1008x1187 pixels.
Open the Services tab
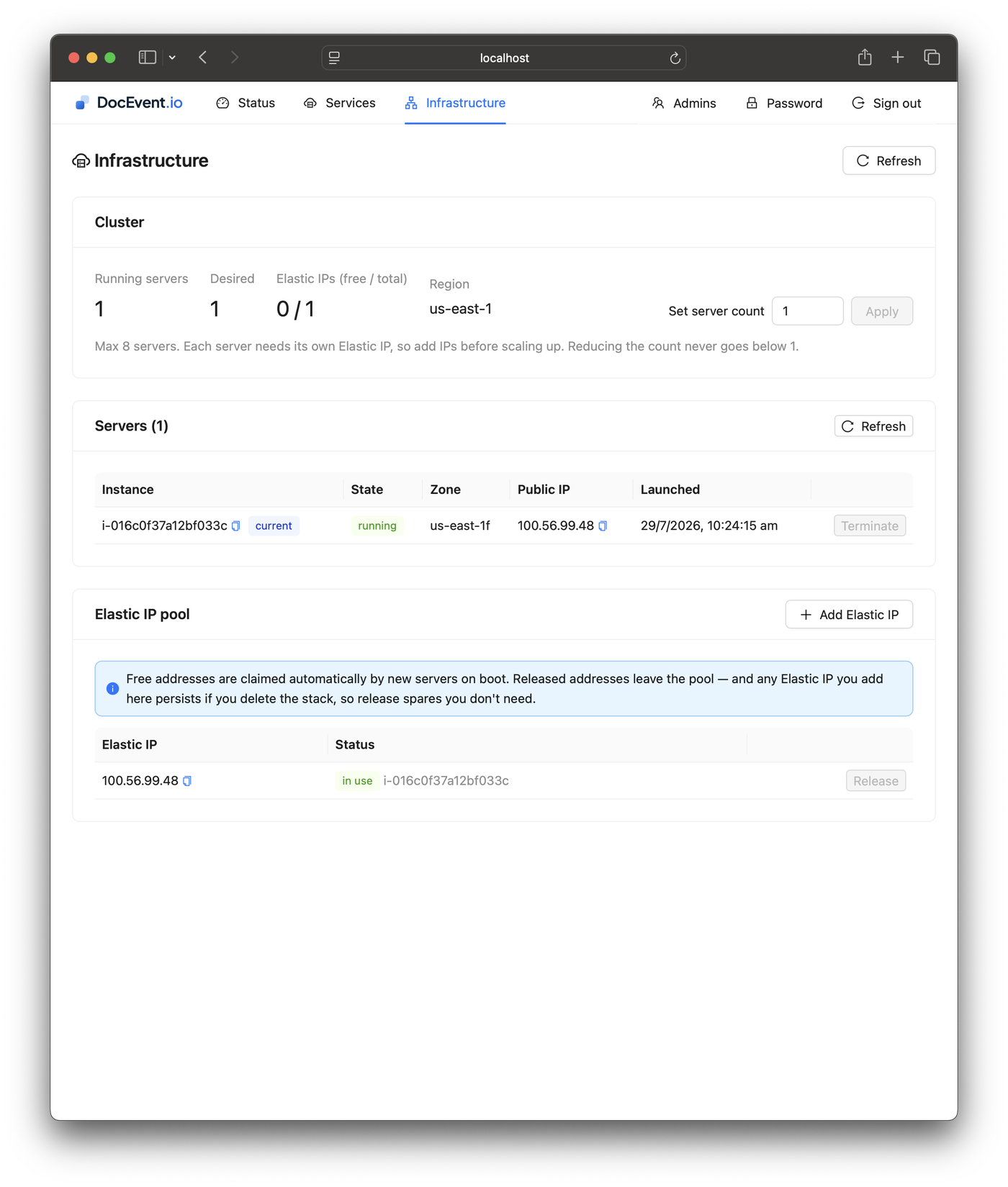[339, 103]
